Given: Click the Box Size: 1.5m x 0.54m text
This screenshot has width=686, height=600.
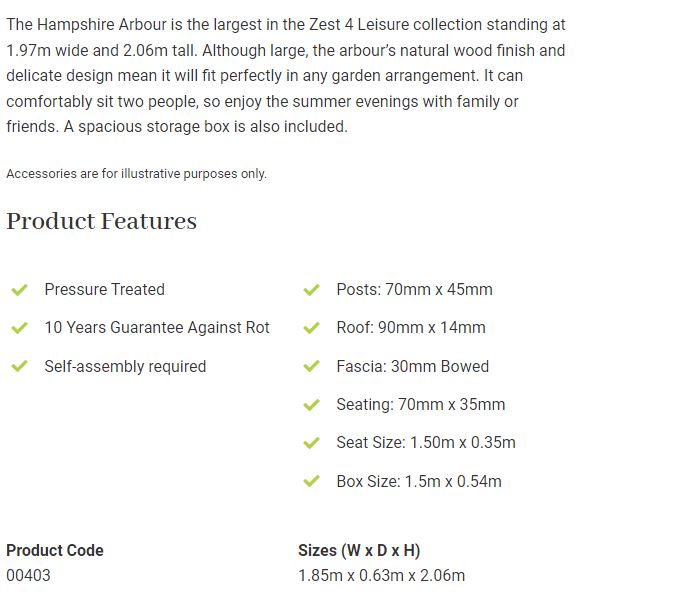Looking at the screenshot, I should [419, 481].
